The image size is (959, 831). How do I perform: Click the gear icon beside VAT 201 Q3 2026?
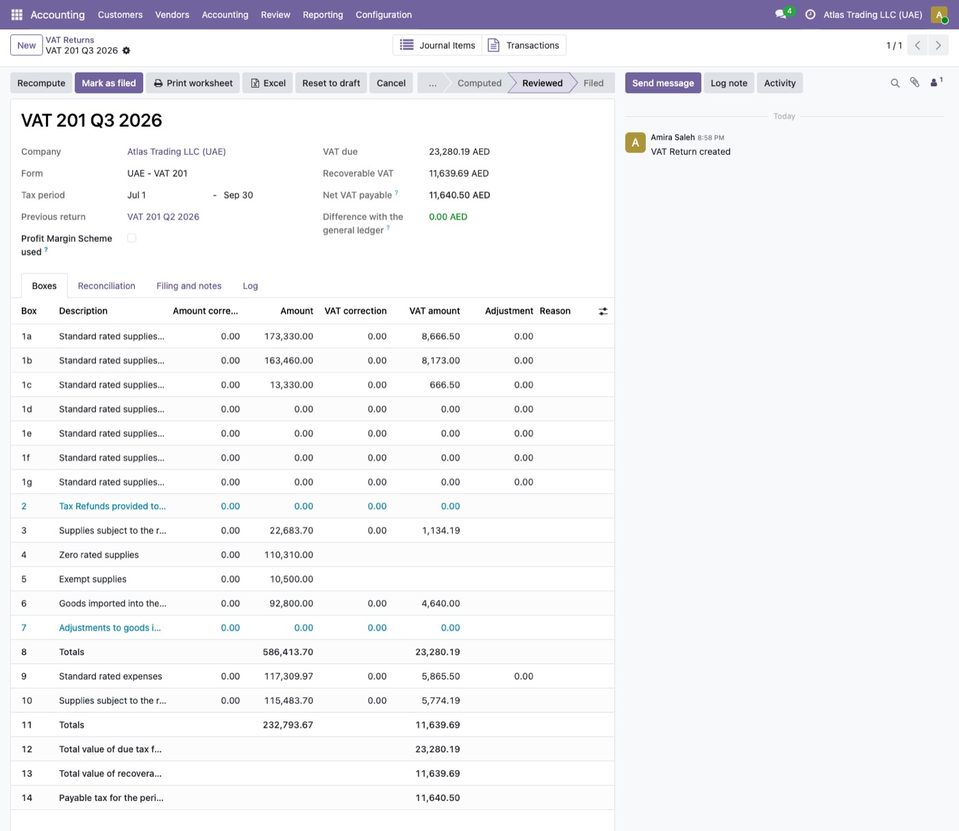tap(126, 51)
